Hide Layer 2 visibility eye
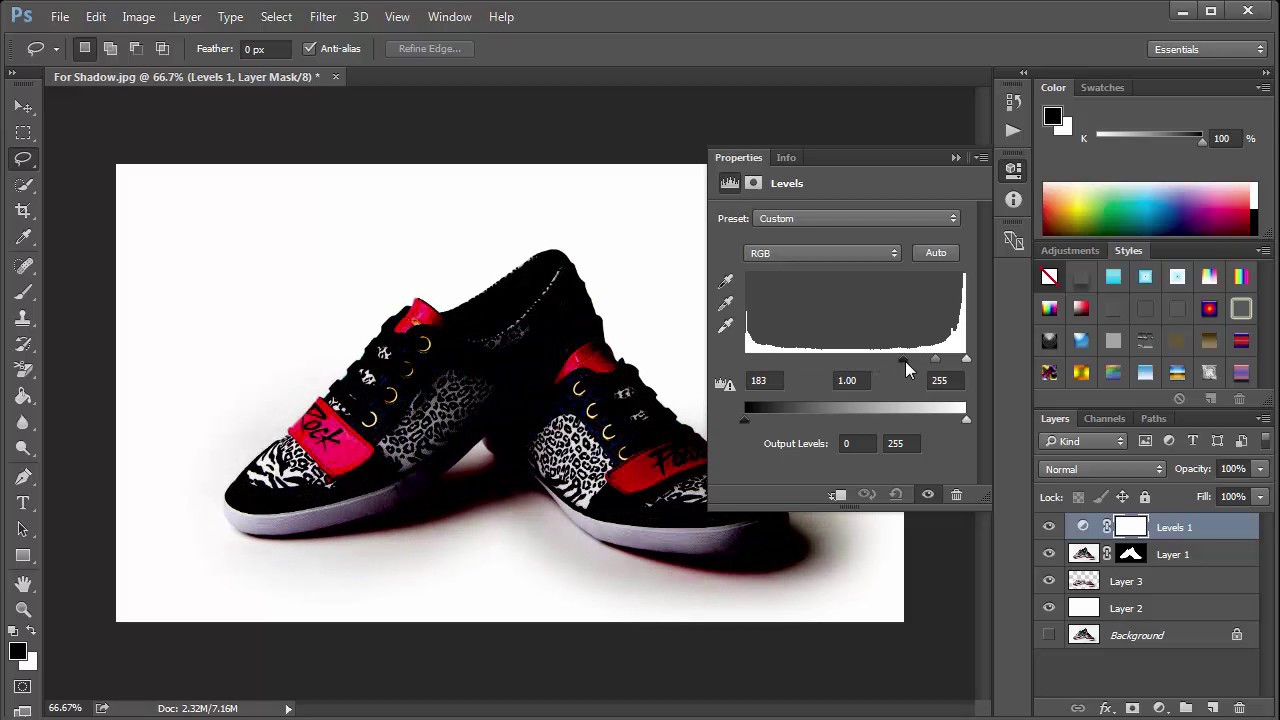This screenshot has height=720, width=1280. tap(1049, 608)
